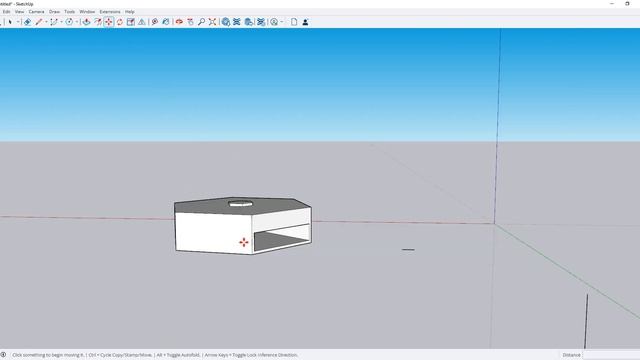Select the Circle shape tool

click(69, 22)
